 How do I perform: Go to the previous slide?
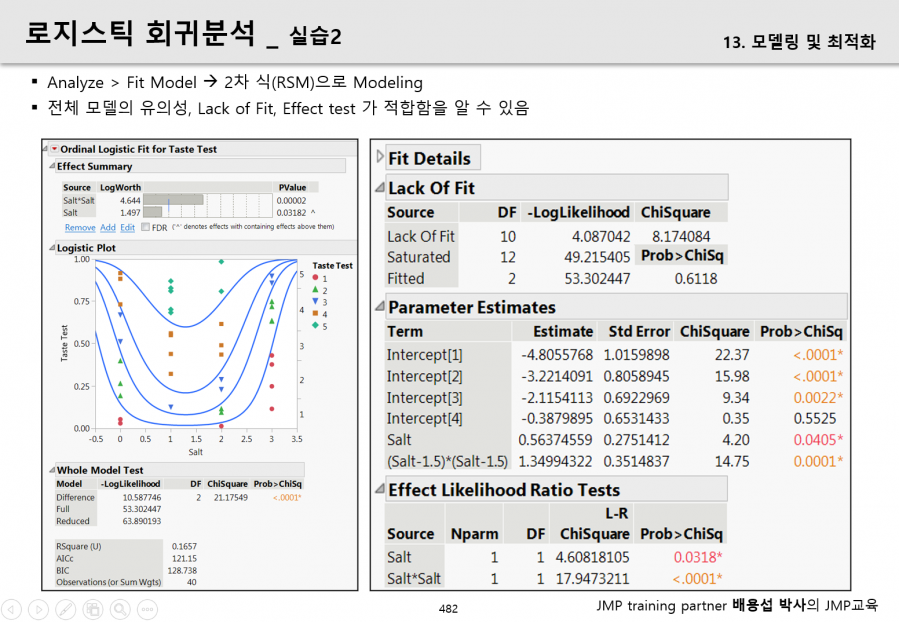[11, 609]
